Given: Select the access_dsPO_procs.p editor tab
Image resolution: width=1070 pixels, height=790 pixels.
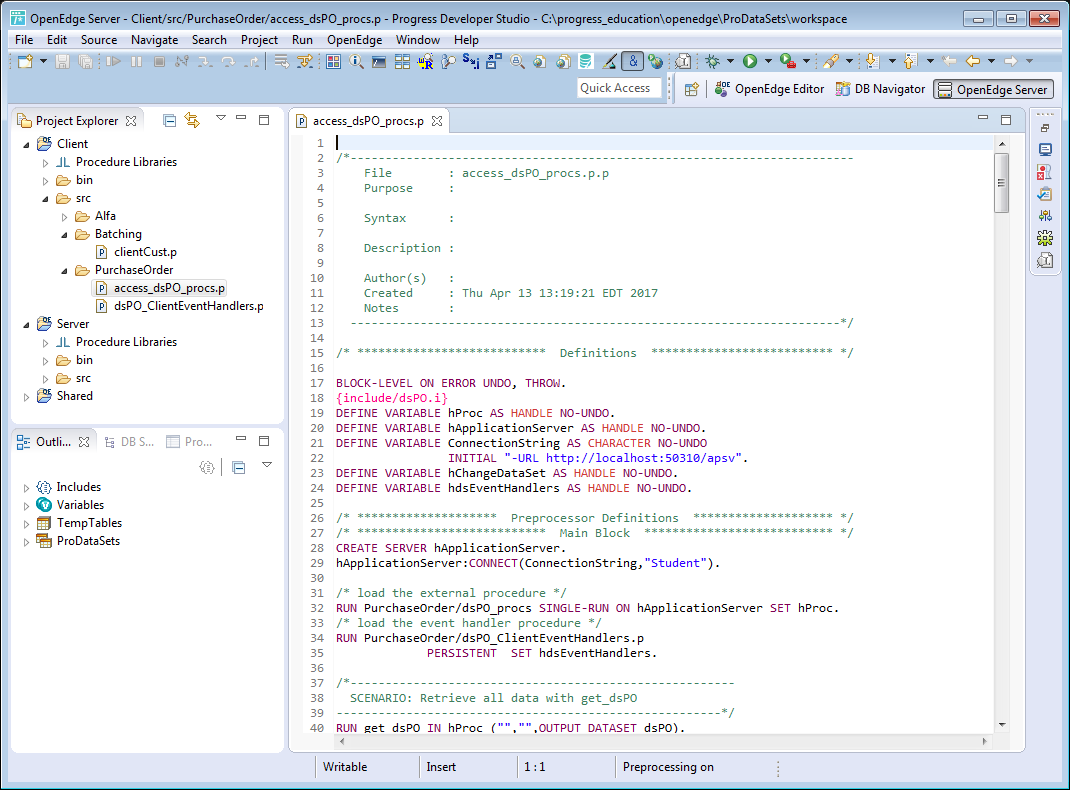Looking at the screenshot, I should [x=368, y=121].
